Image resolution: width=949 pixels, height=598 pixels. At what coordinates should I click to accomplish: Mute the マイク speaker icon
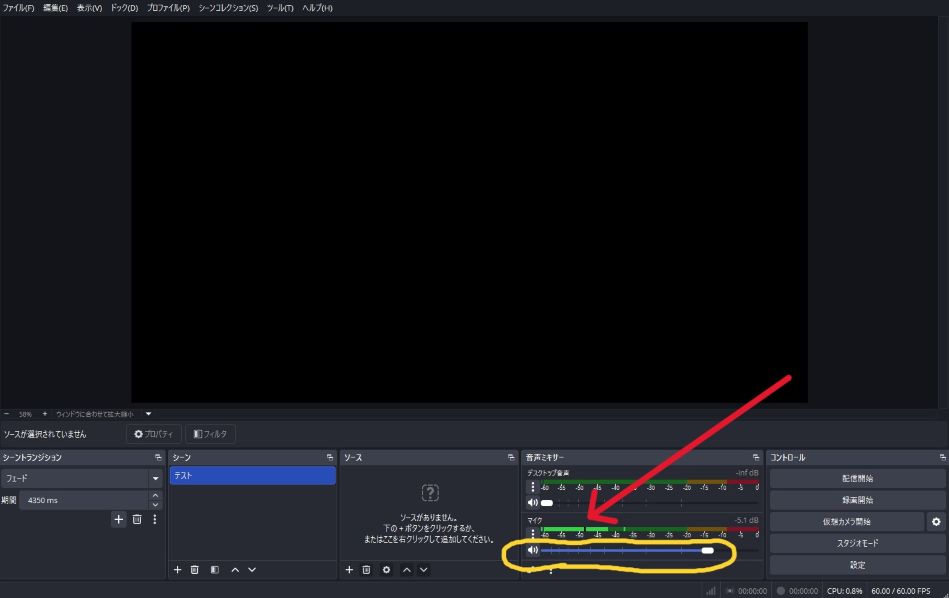(532, 550)
